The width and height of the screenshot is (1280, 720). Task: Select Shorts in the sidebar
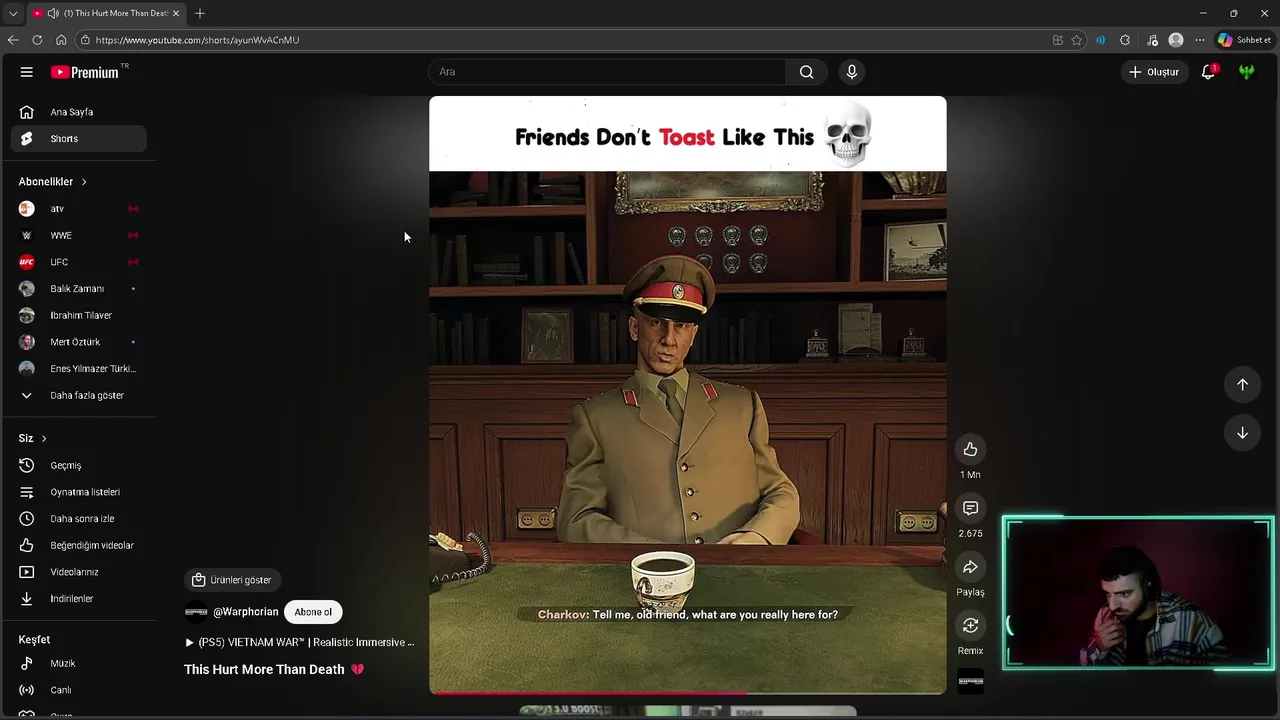pos(78,139)
